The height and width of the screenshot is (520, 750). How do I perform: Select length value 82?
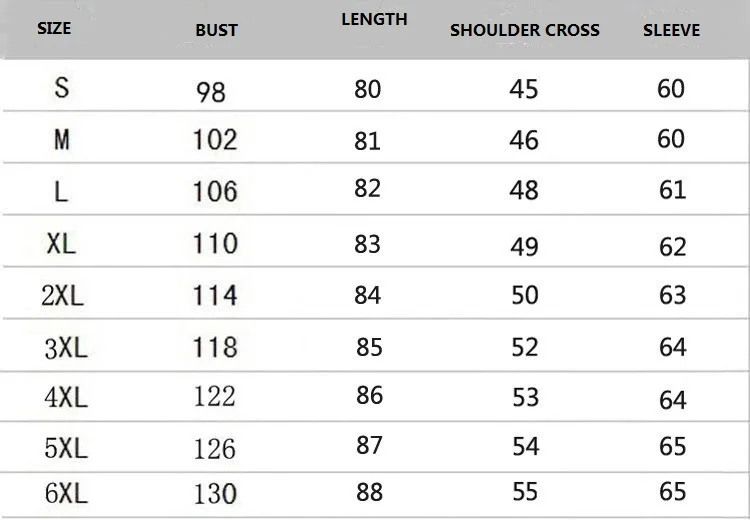coord(367,188)
